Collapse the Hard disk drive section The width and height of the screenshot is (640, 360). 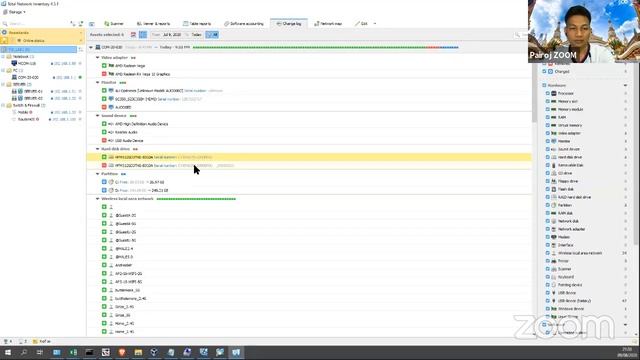point(98,149)
